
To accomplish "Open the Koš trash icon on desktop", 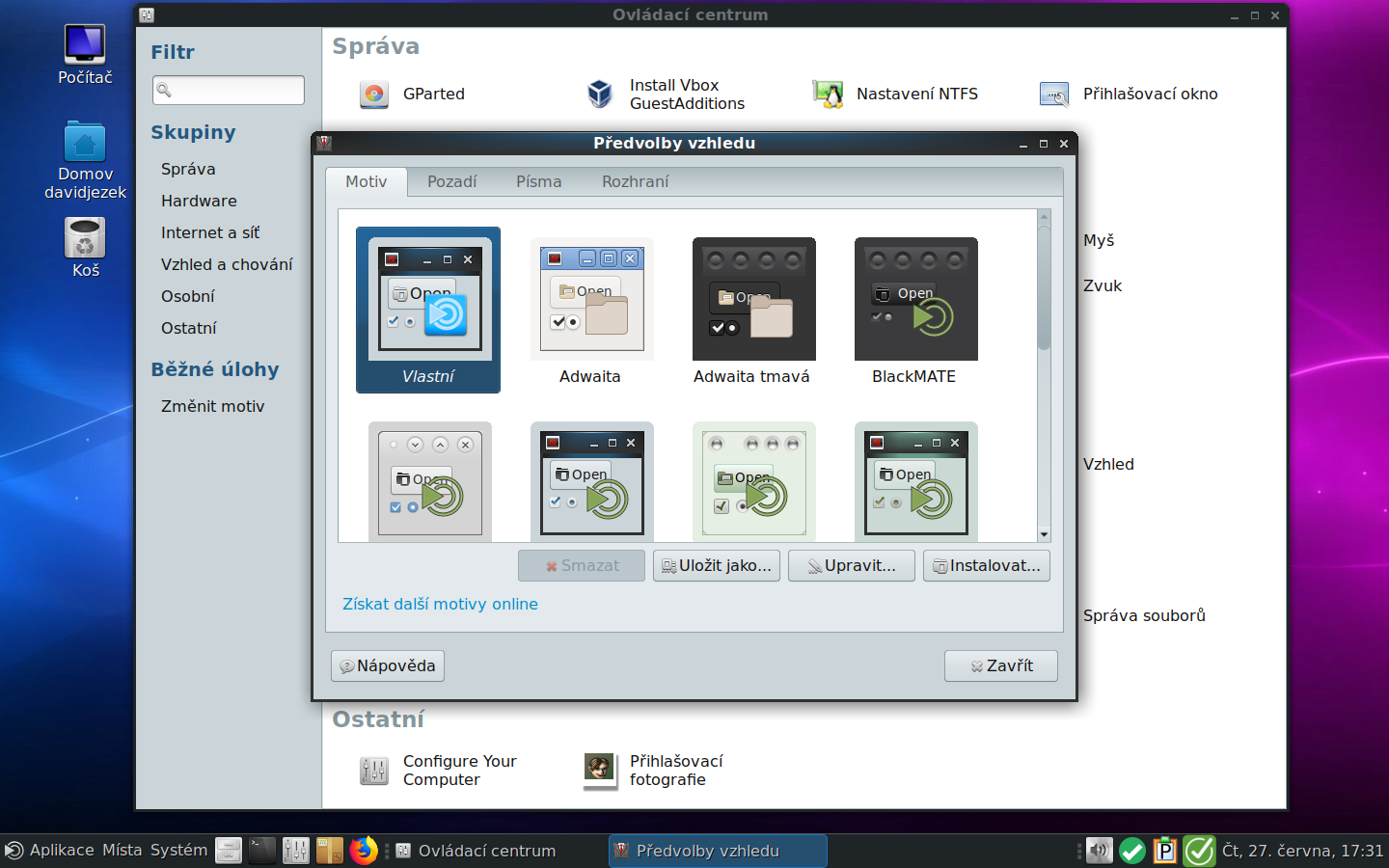I will 85,247.
